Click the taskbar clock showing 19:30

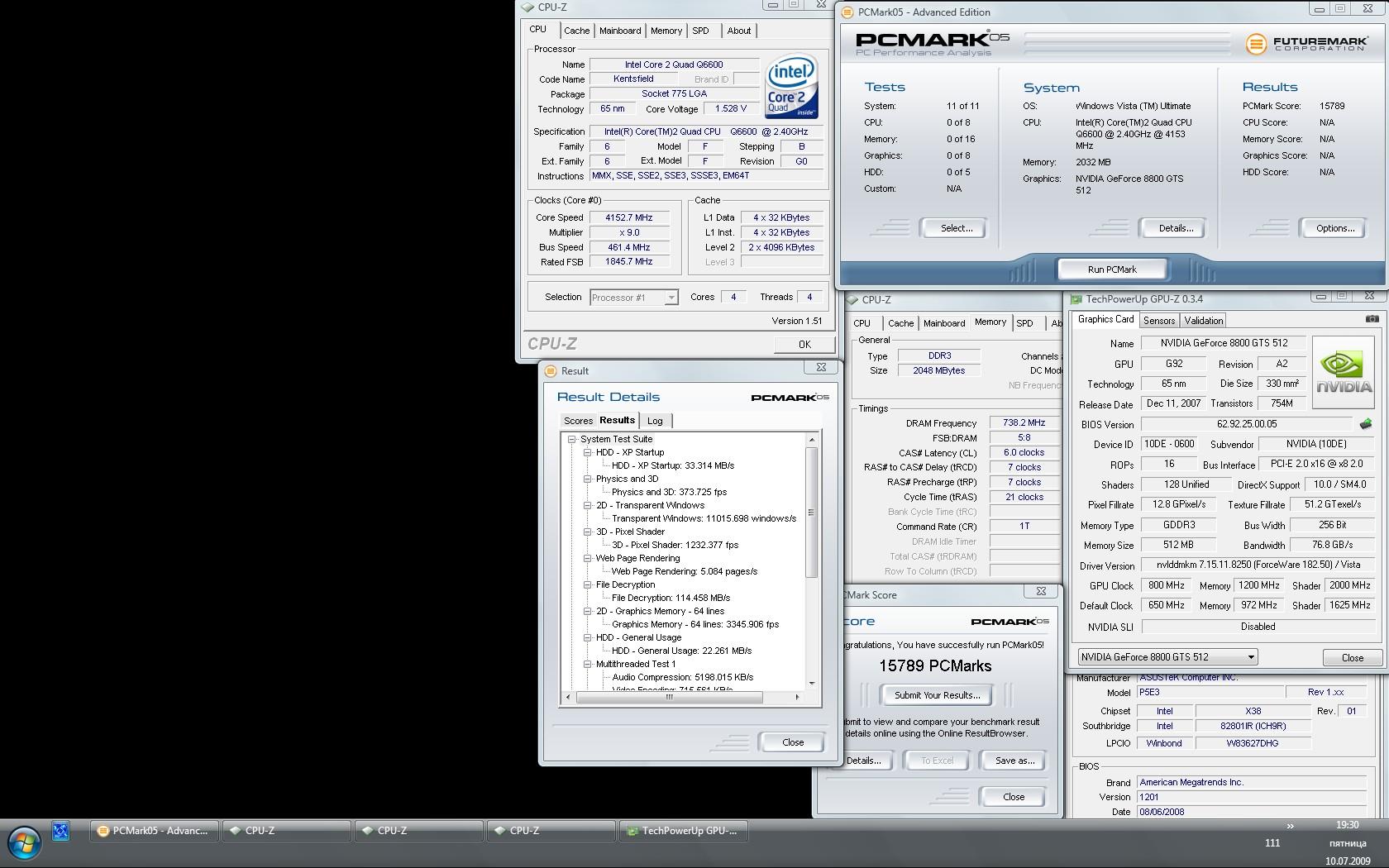point(1347,825)
